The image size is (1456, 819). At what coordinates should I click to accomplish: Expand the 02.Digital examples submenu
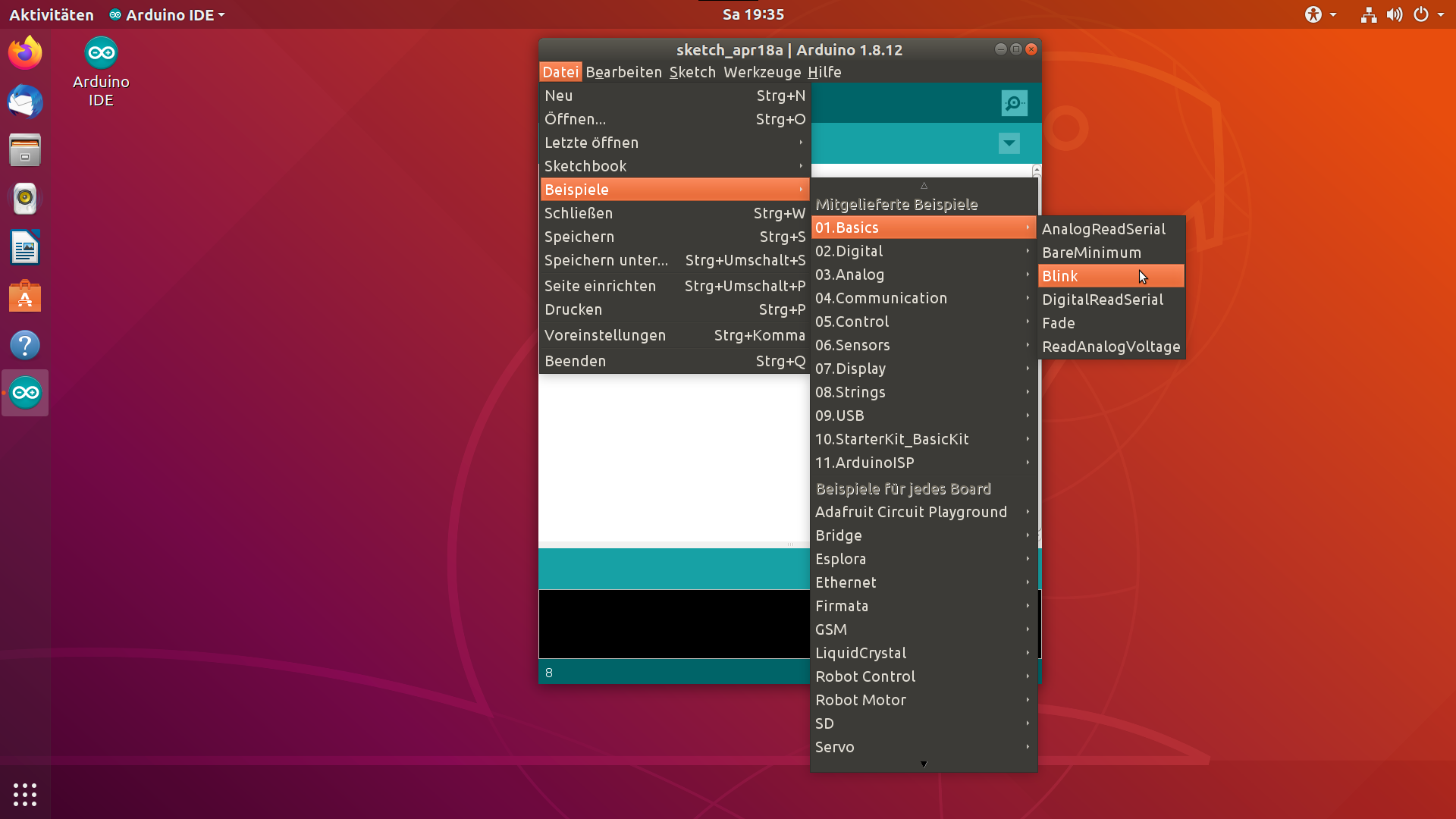pos(924,251)
